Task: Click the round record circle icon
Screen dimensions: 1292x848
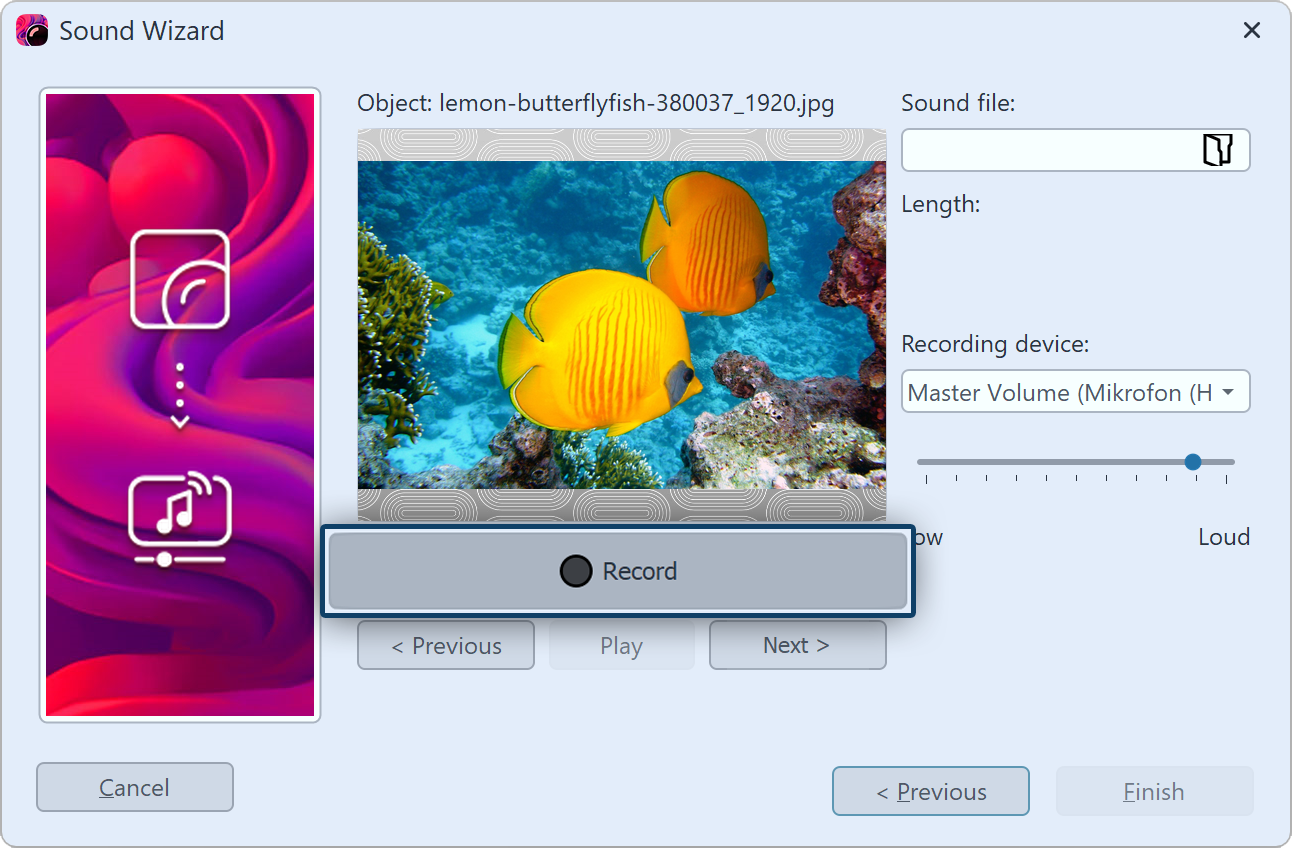Action: tap(575, 571)
